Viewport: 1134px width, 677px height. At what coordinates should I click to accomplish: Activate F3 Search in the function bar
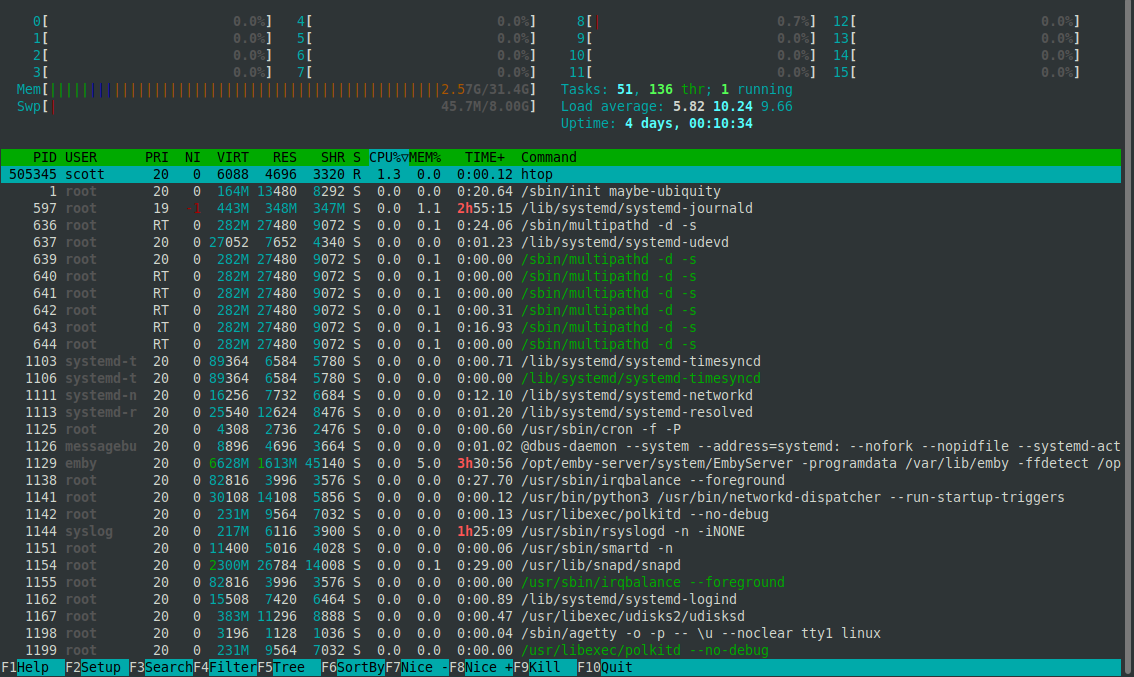(161, 667)
